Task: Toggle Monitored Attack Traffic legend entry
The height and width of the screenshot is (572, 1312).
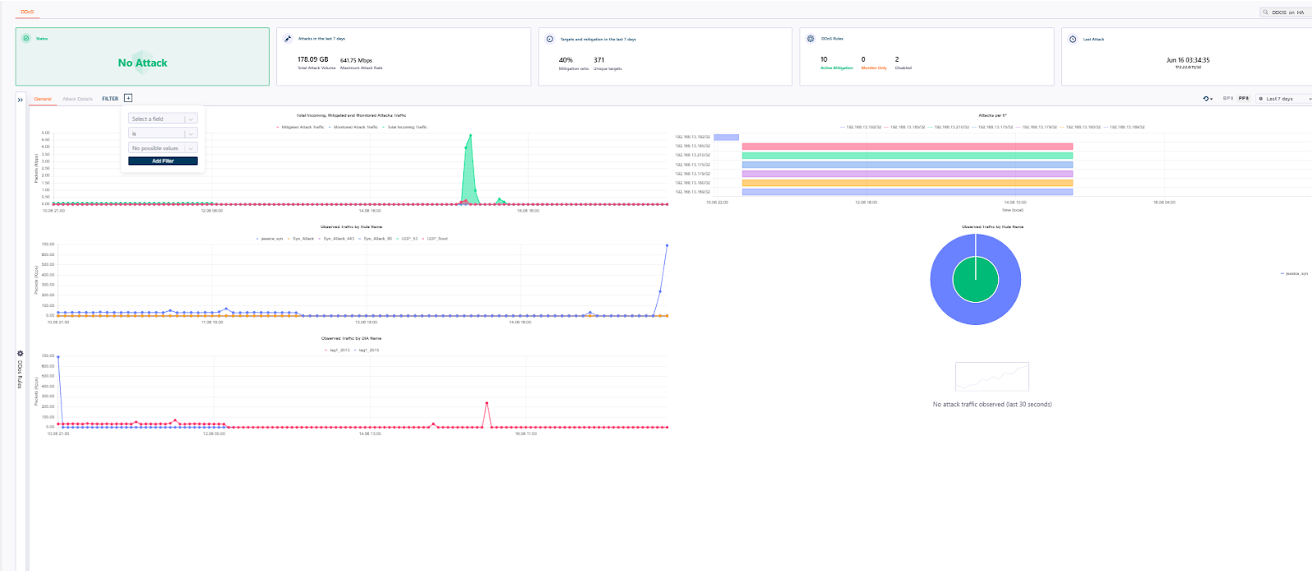Action: click(355, 127)
